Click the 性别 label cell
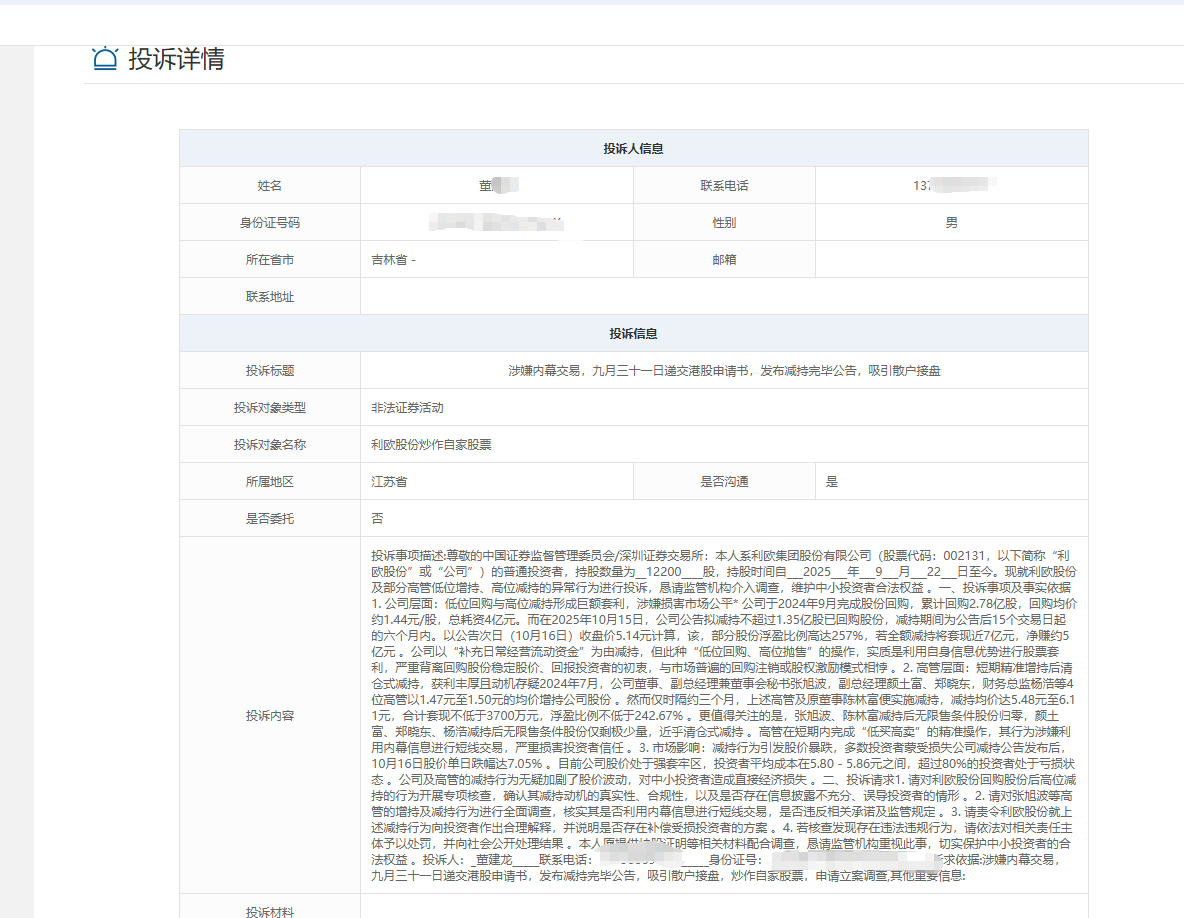Image resolution: width=1184 pixels, height=918 pixels. [724, 223]
